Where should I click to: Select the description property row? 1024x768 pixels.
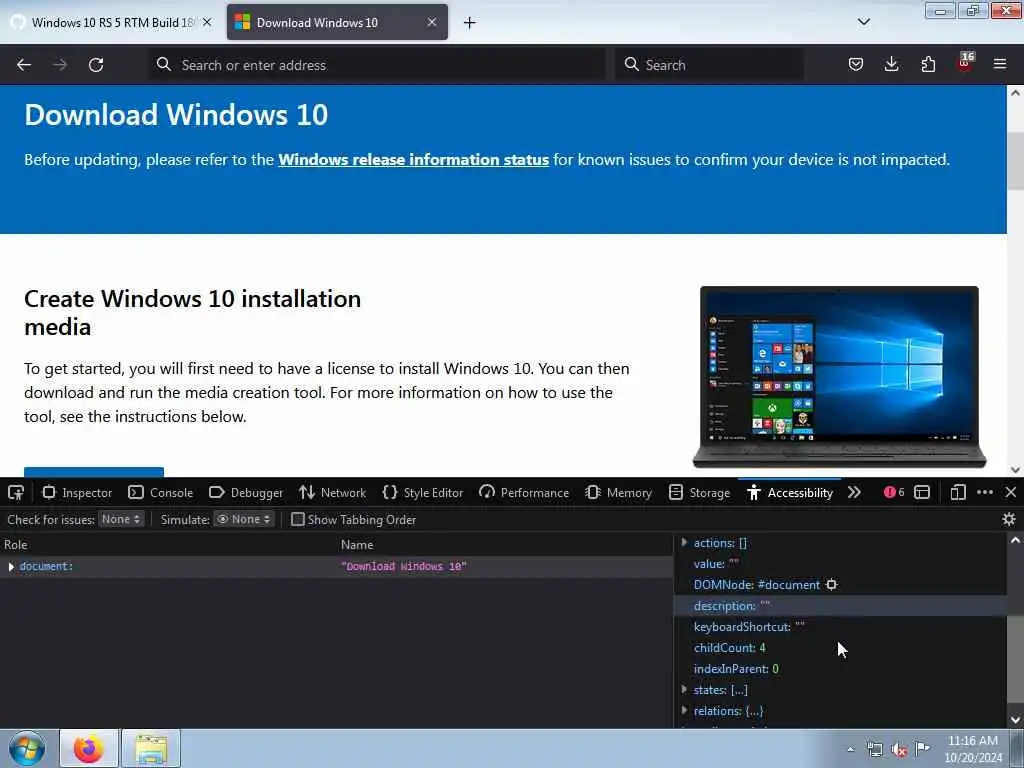[x=840, y=606]
